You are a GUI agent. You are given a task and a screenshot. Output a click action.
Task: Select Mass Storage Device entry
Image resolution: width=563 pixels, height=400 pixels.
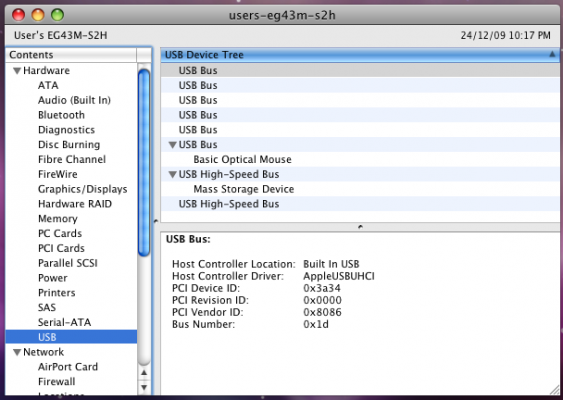(244, 189)
